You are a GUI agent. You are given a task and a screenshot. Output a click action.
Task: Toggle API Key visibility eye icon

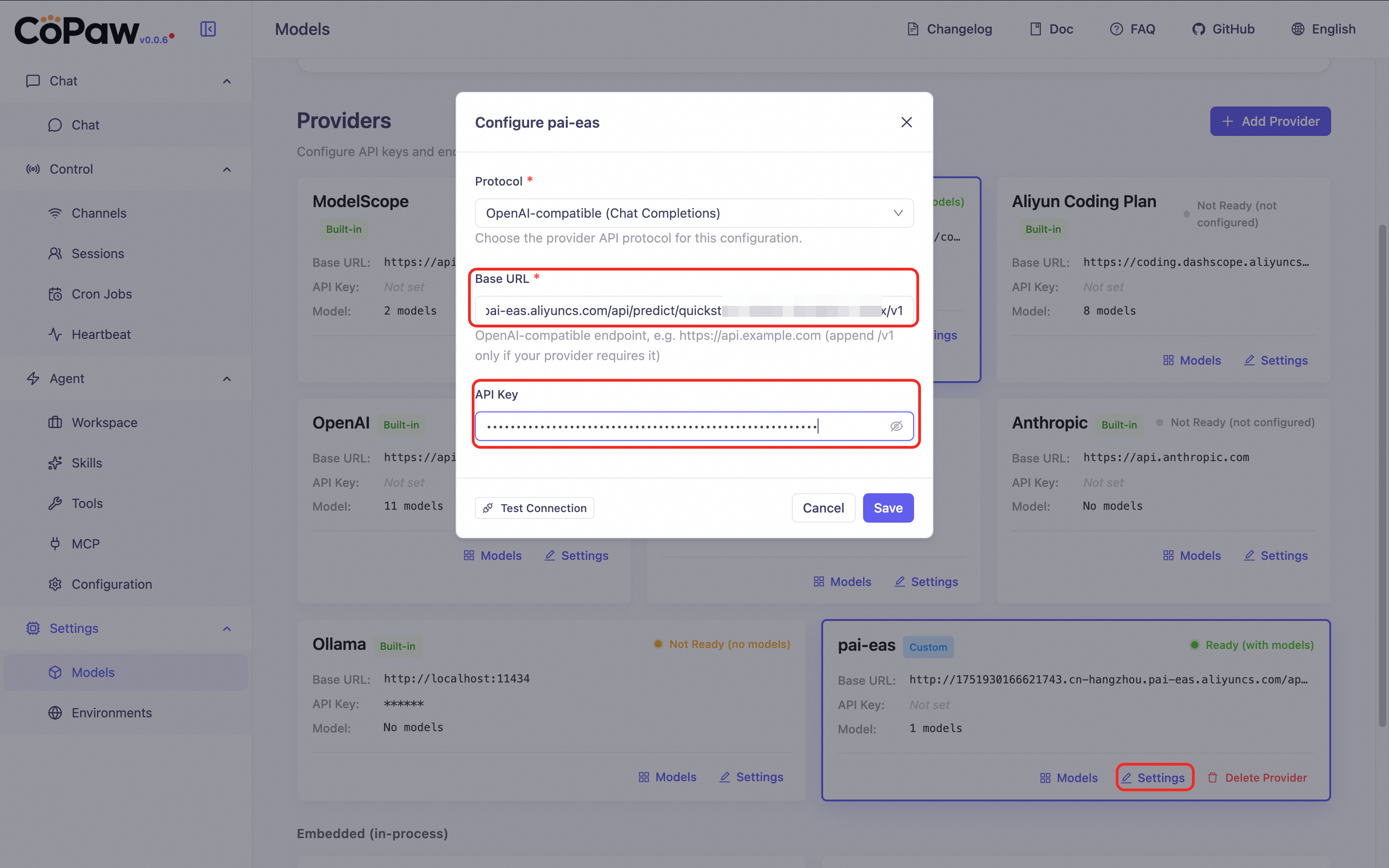896,426
